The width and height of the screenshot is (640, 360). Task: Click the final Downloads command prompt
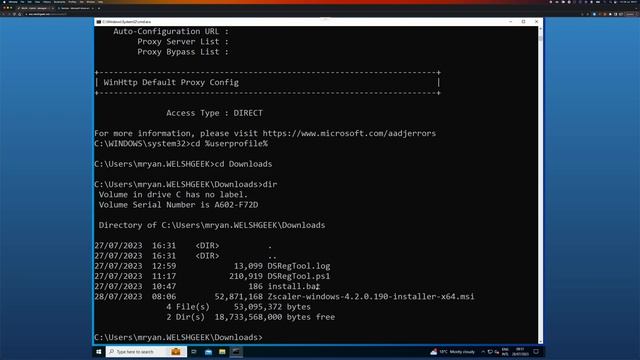pyautogui.click(x=178, y=338)
